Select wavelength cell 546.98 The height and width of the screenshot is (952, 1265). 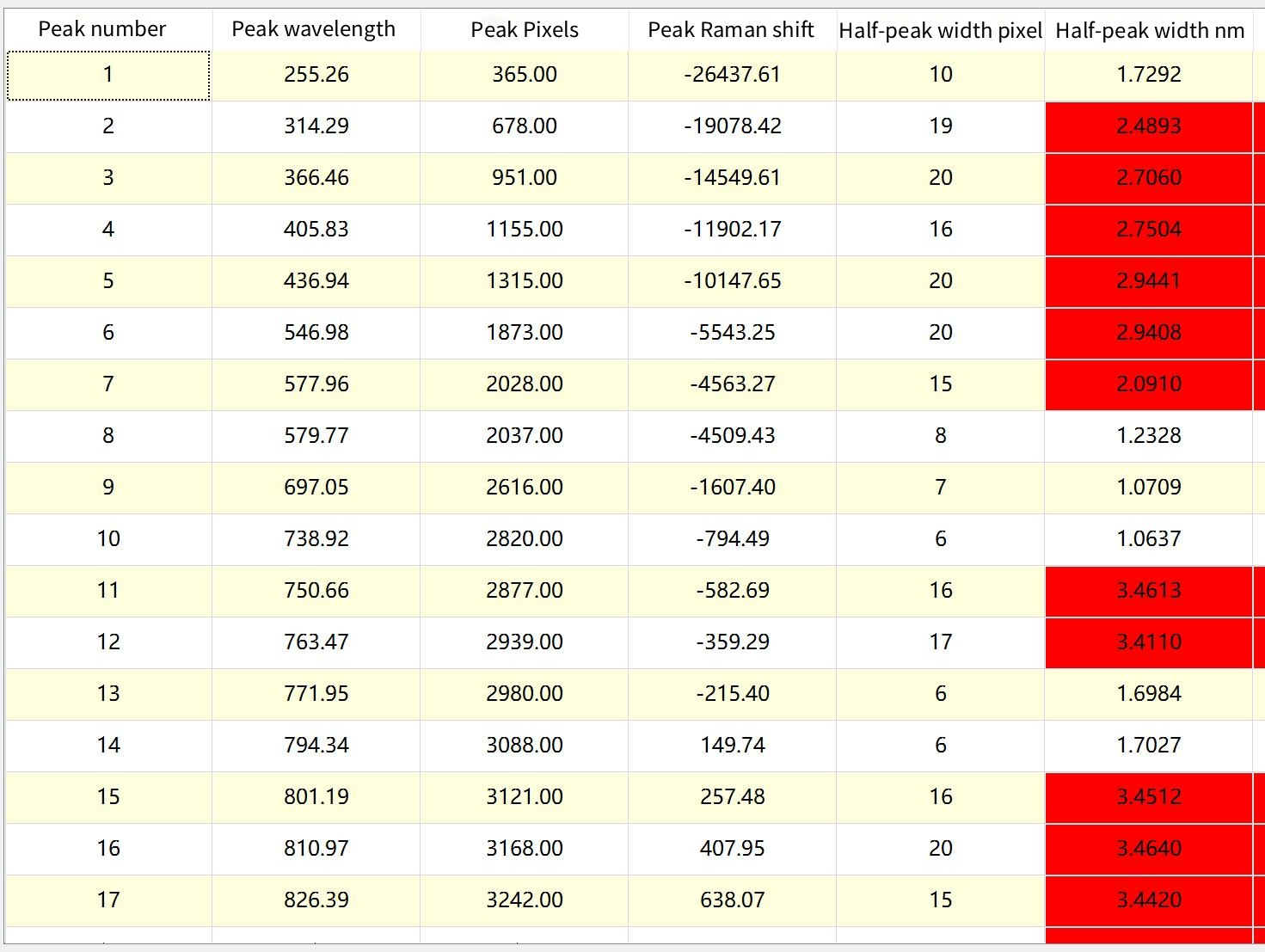(x=316, y=333)
